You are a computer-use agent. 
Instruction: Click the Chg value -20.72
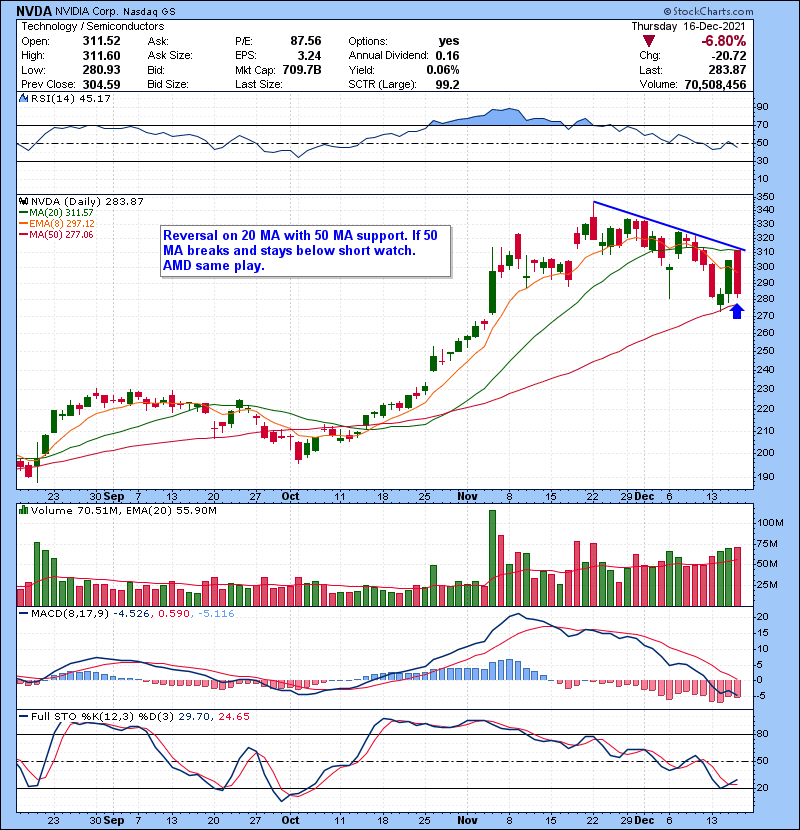729,56
